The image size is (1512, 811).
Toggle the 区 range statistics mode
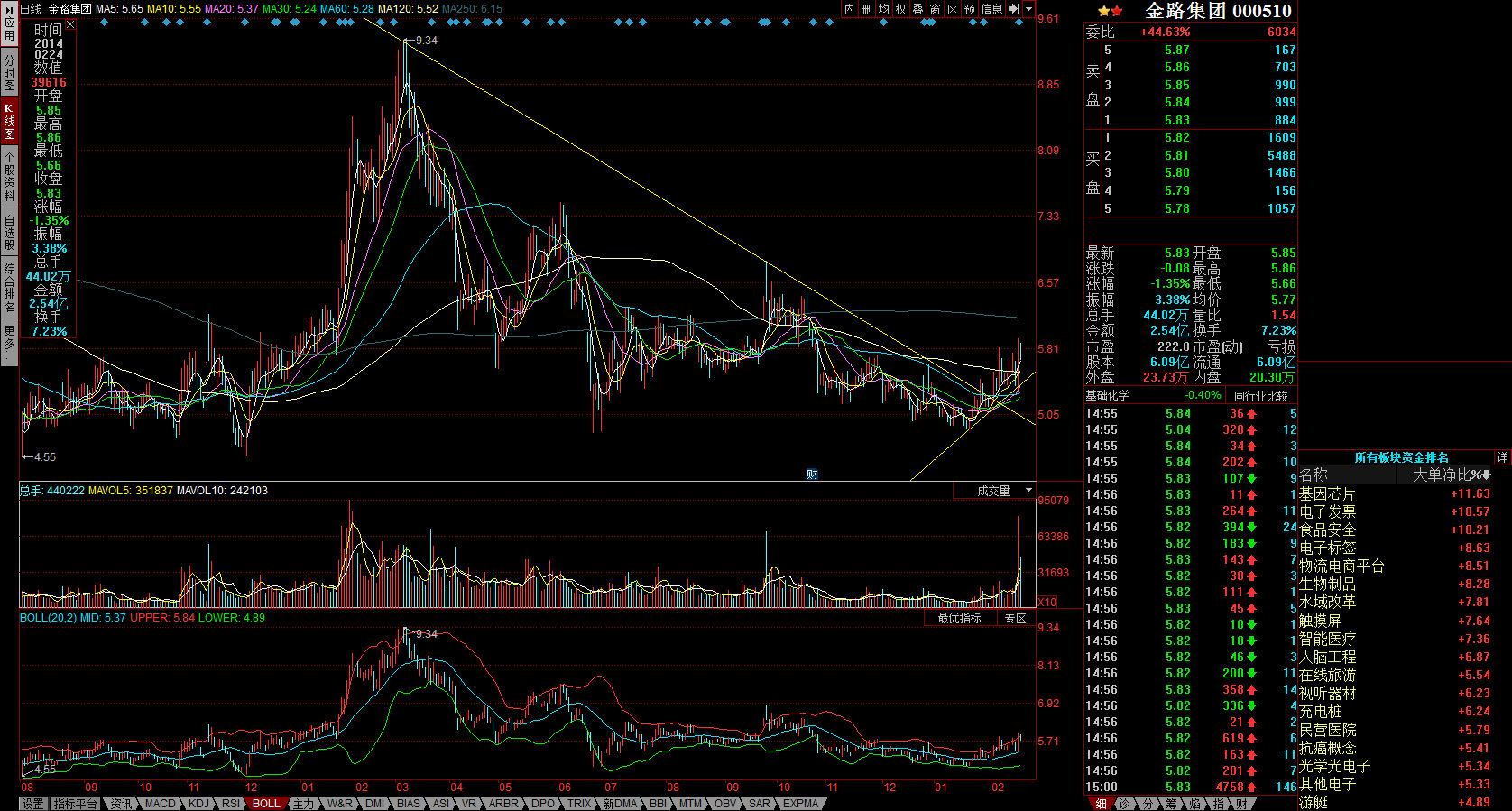point(953,9)
